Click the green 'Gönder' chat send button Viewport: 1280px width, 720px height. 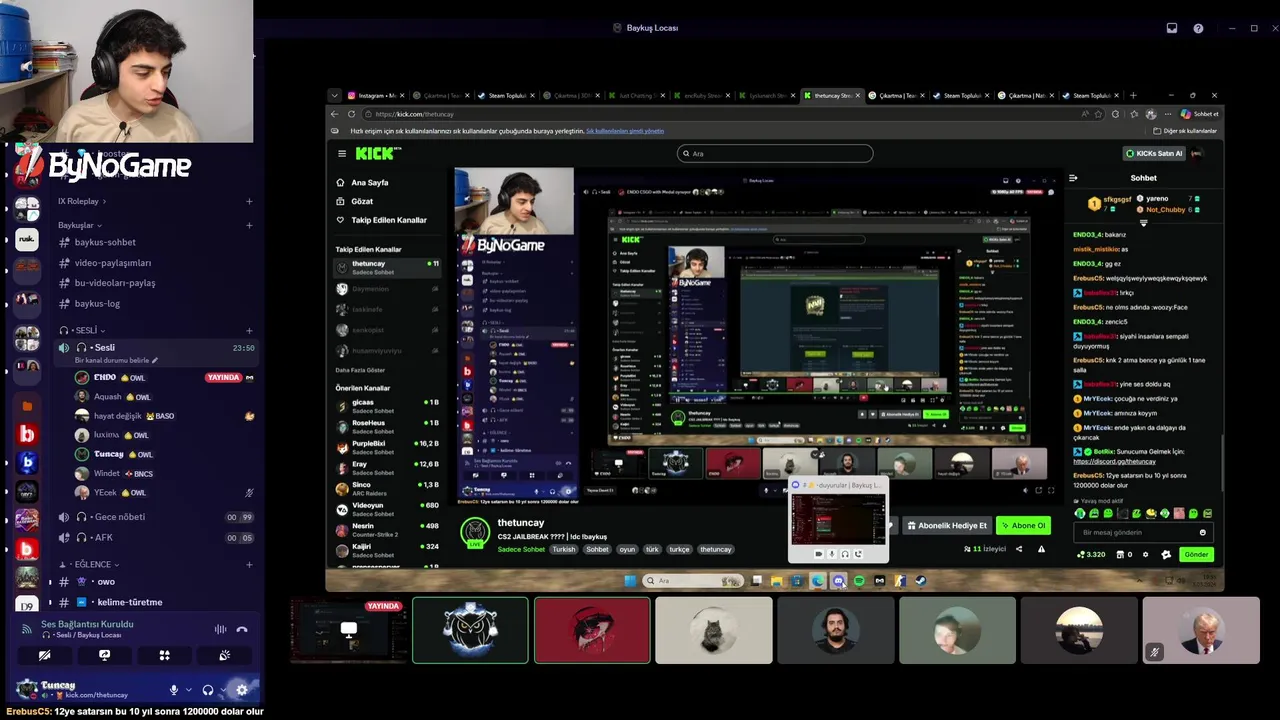click(1197, 554)
